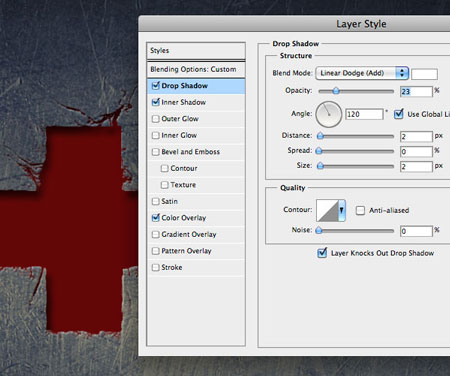This screenshot has width=450, height=376.
Task: Click the Opacity slider handle
Action: 336,91
